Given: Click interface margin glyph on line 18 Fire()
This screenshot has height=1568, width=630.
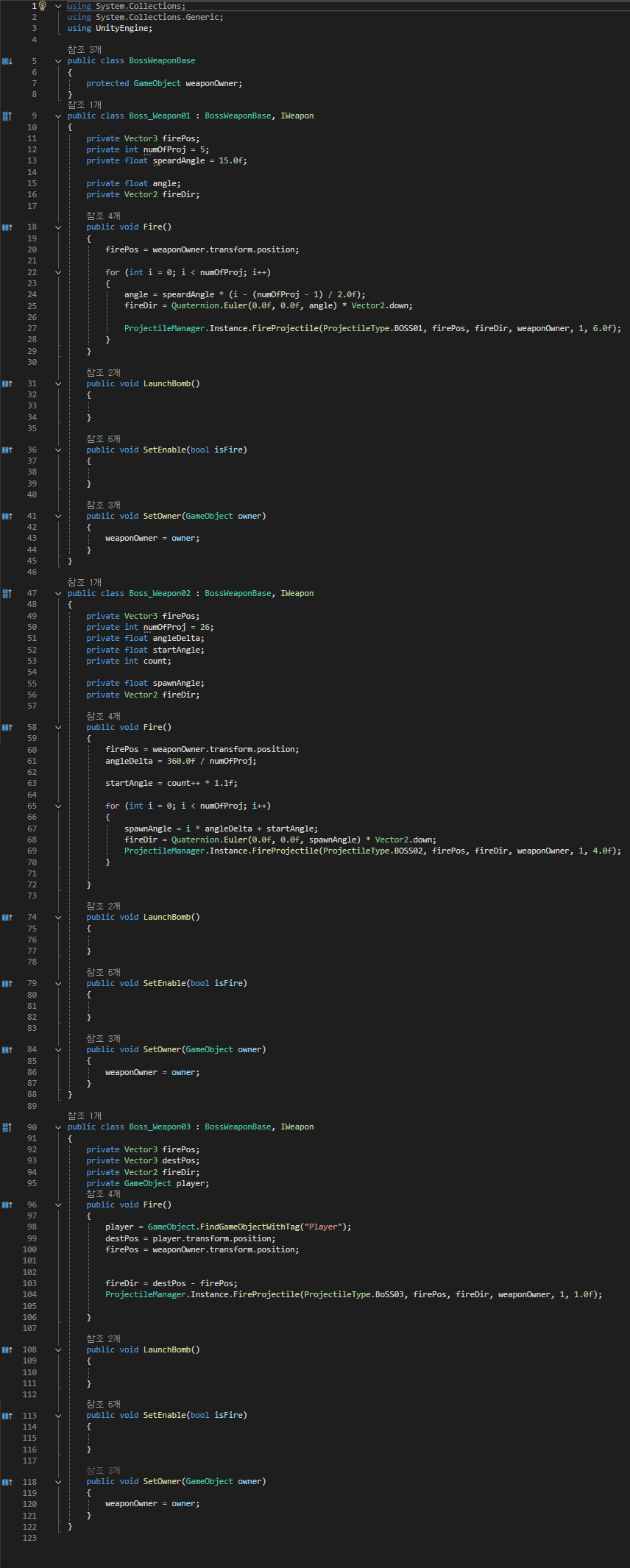Looking at the screenshot, I should click(7, 227).
